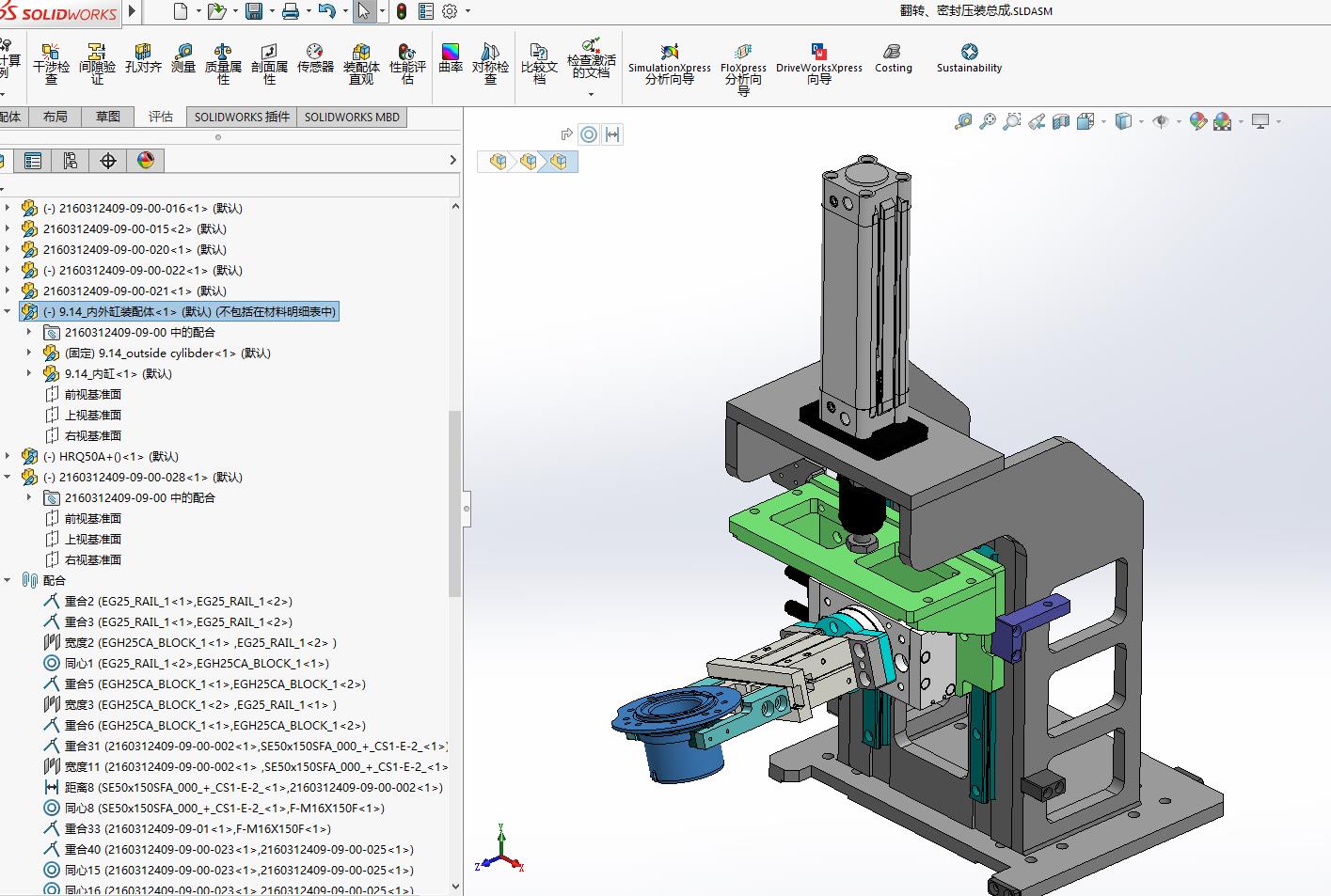Run 性能评估 performance evaluation
Image resolution: width=1331 pixels, height=896 pixels.
pyautogui.click(x=407, y=62)
